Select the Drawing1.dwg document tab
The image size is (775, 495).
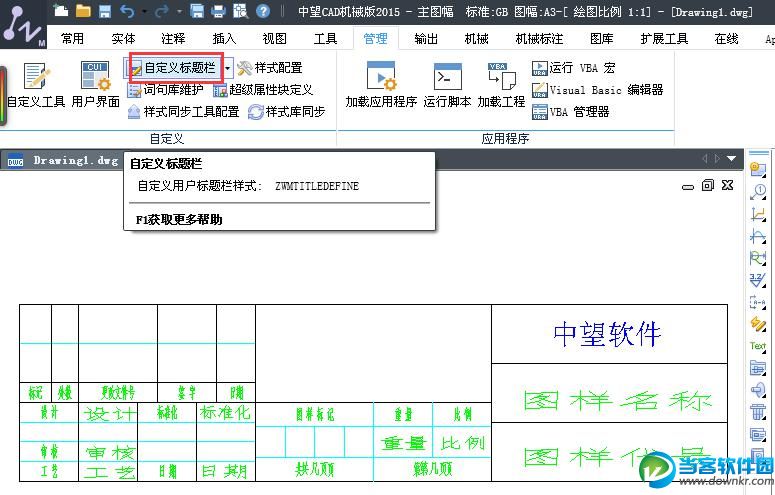click(x=63, y=161)
